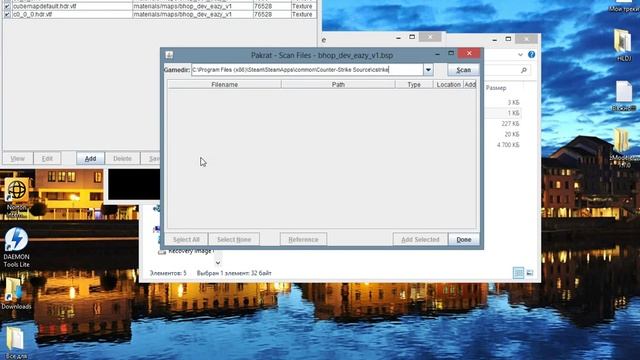
Task: Click the Scan button
Action: pos(463,70)
